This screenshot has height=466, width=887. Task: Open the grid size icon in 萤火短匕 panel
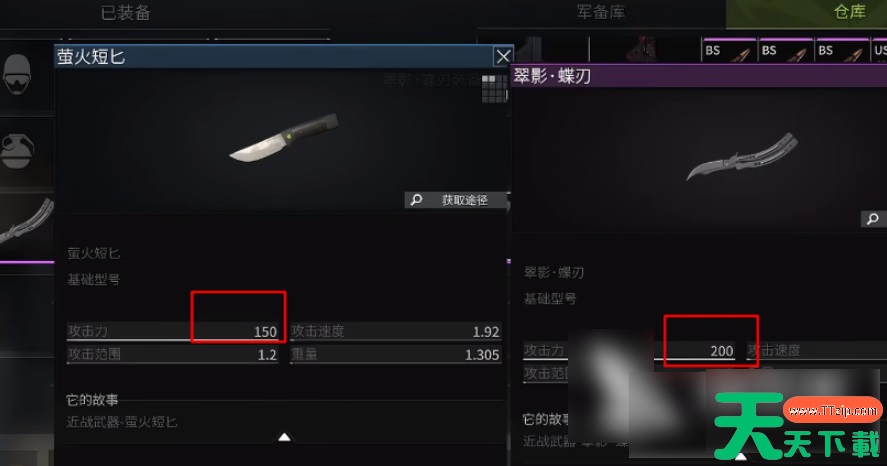point(494,89)
